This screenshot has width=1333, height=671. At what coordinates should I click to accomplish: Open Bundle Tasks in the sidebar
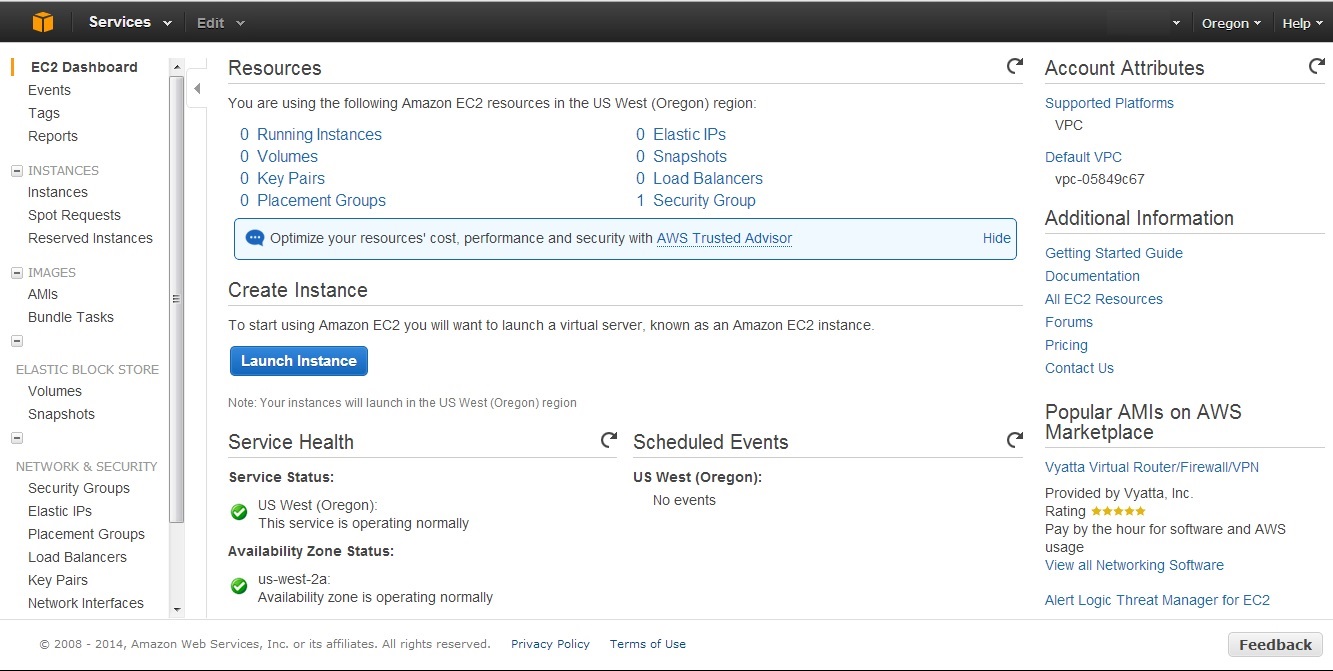(x=71, y=317)
